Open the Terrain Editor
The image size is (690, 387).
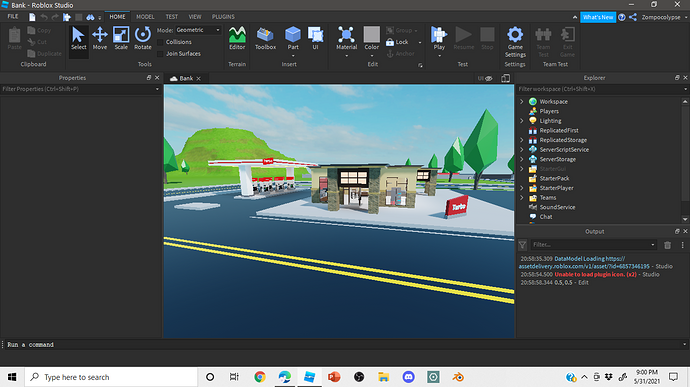(x=237, y=39)
